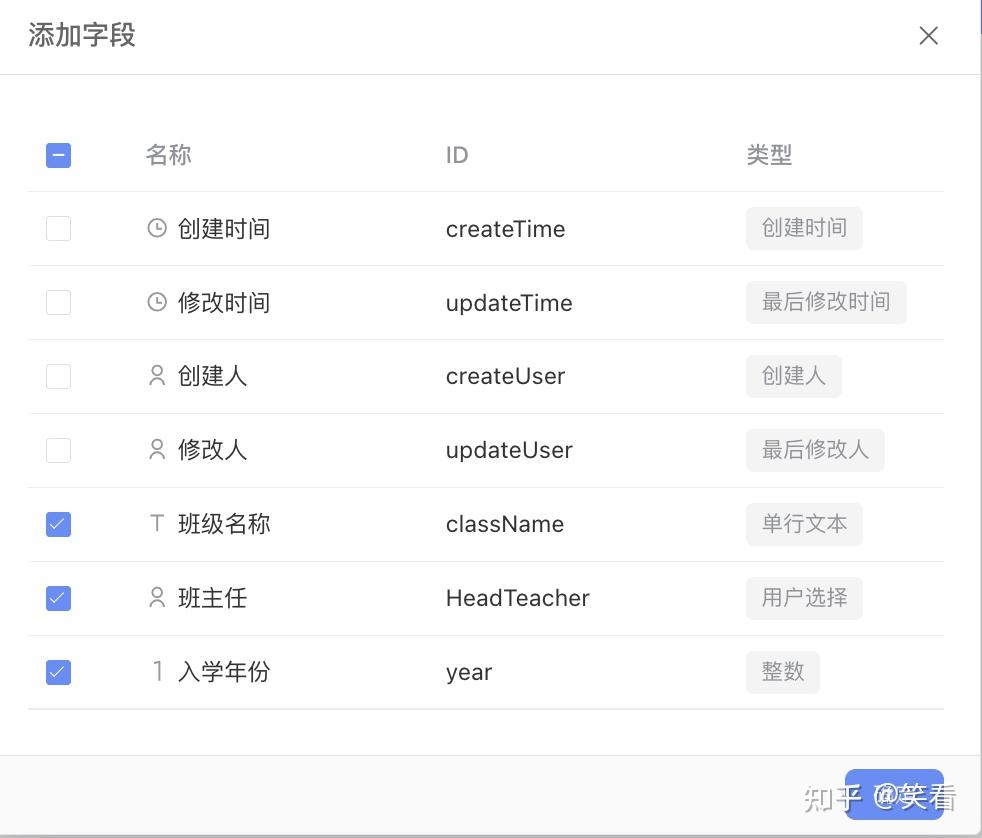Click the person icon beside 修改人
982x838 pixels.
pyautogui.click(x=157, y=450)
